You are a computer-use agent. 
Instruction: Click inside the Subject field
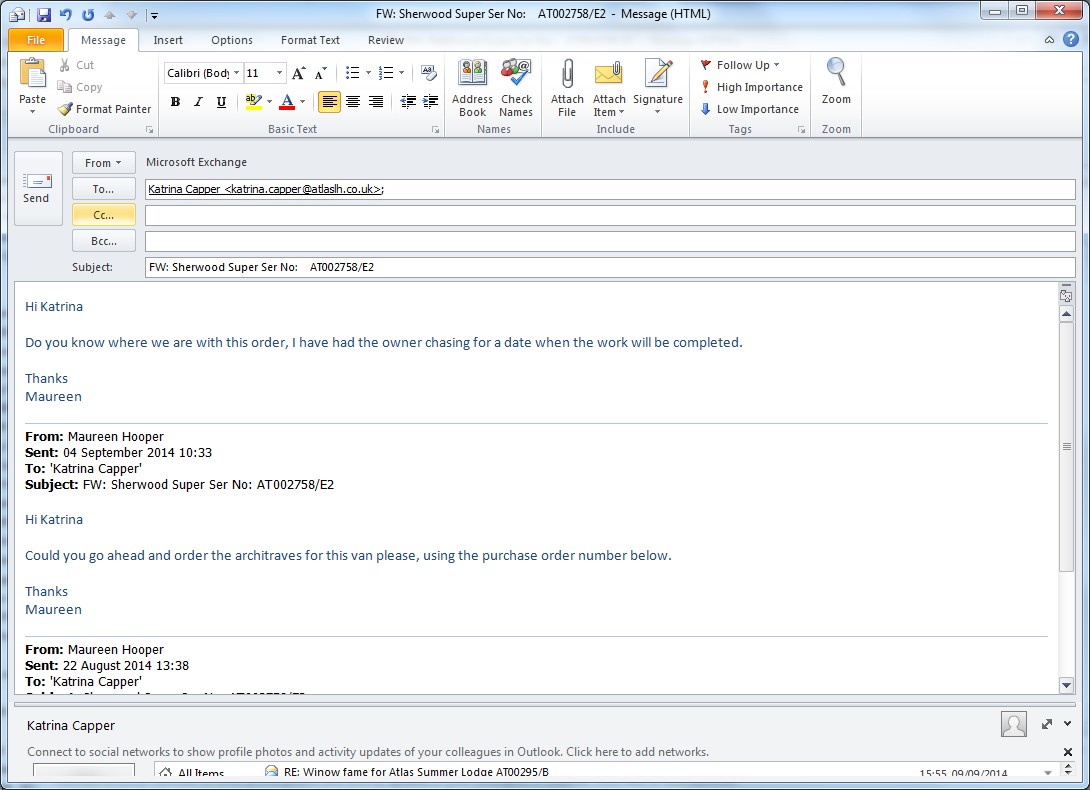(610, 267)
